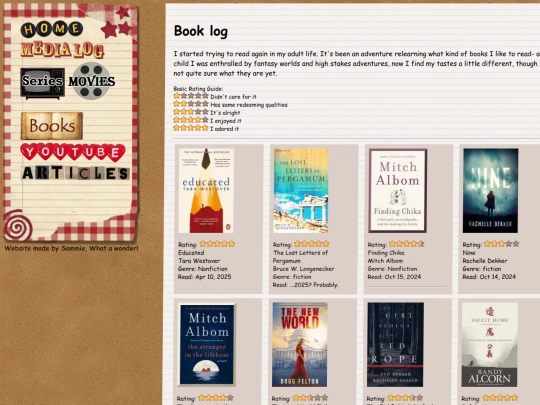
Task: Click 'Read: Apr 10, 2025' text
Action: pyautogui.click(x=205, y=277)
